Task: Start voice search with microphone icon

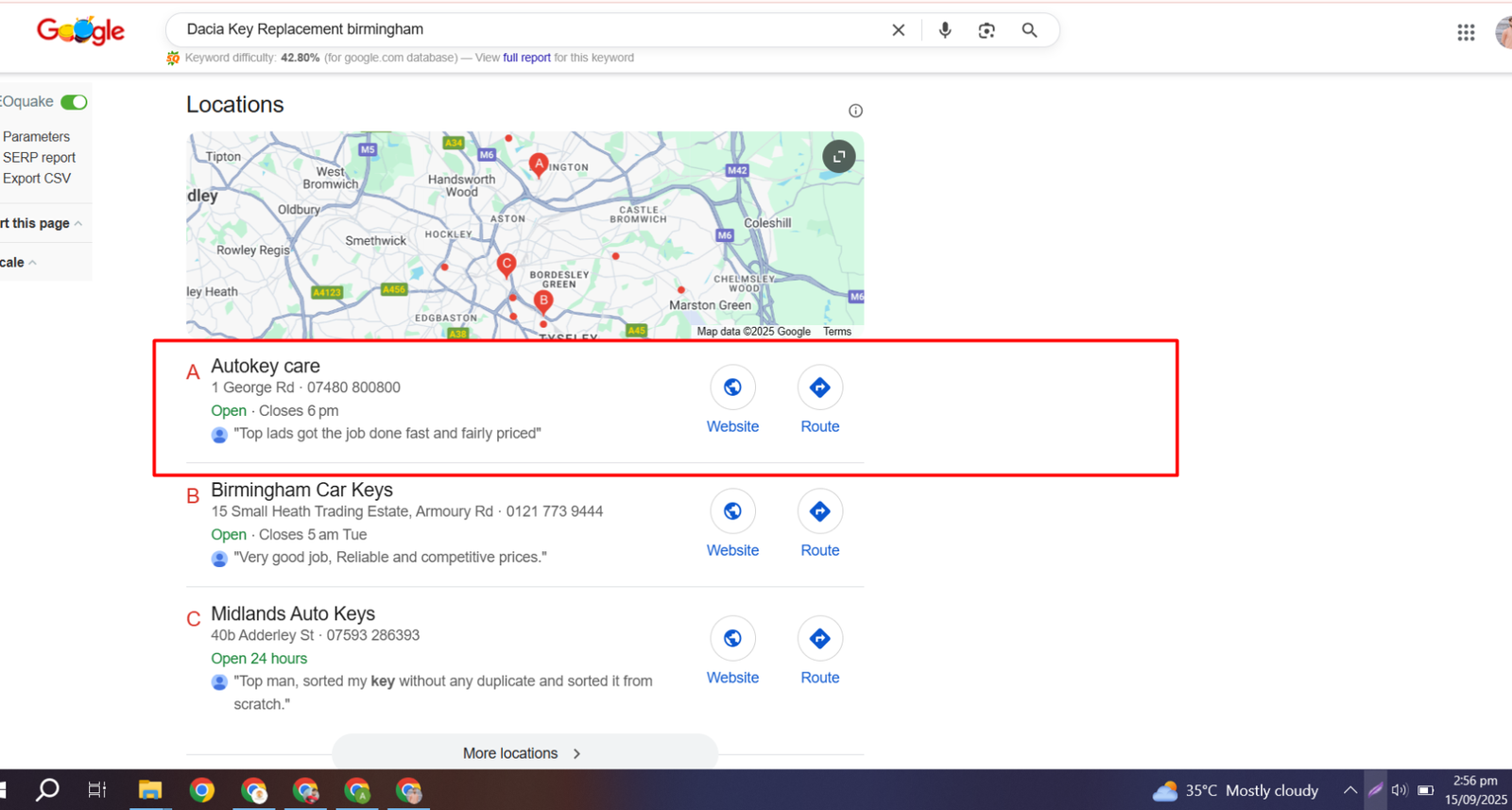Action: tap(944, 30)
